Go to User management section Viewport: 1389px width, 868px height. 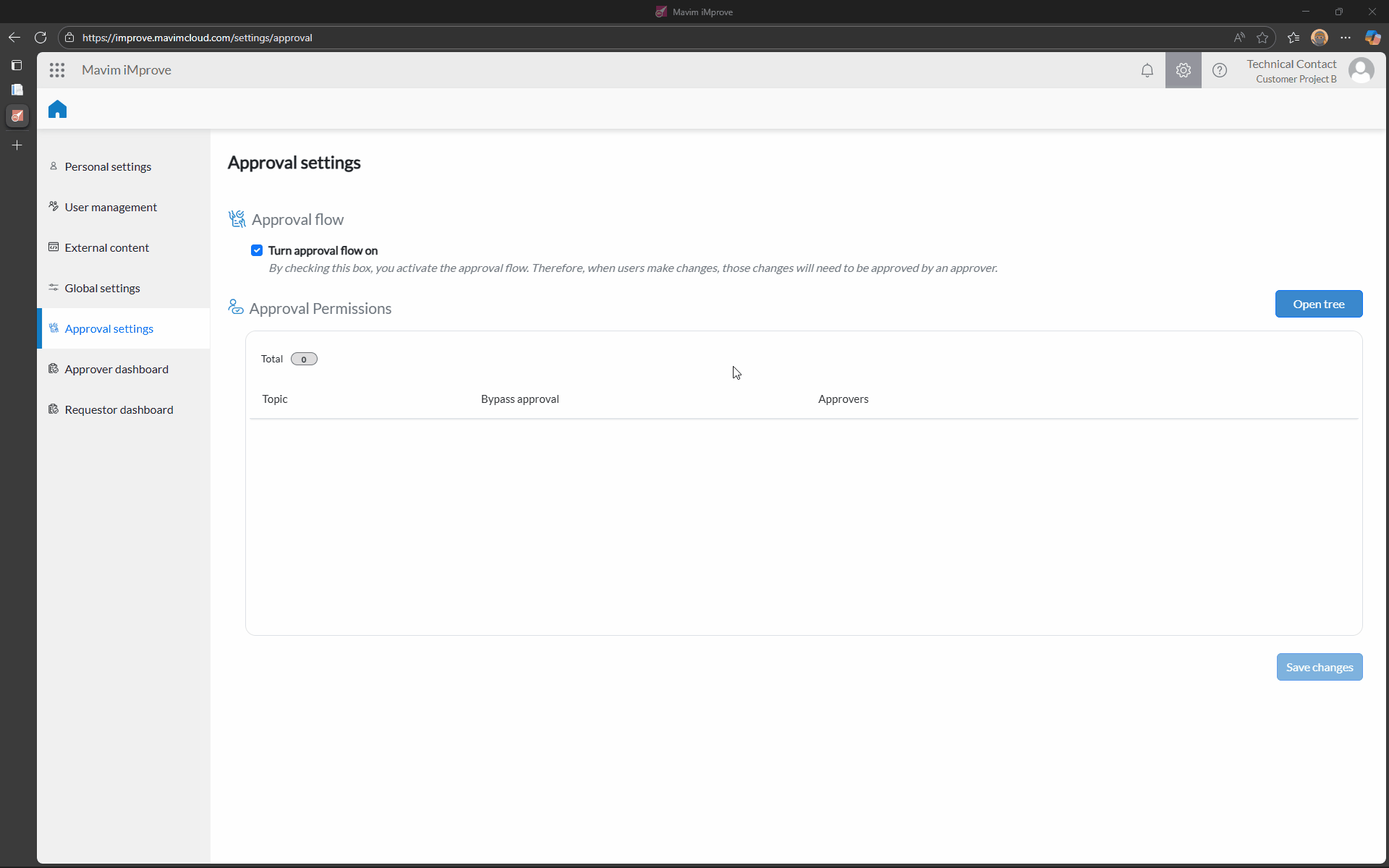pyautogui.click(x=111, y=207)
